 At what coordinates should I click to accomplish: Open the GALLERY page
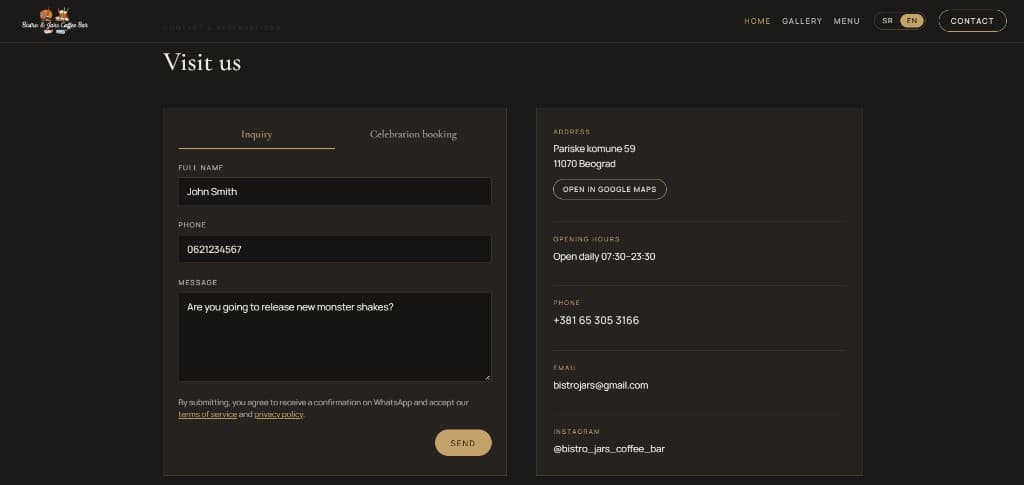[x=802, y=21]
